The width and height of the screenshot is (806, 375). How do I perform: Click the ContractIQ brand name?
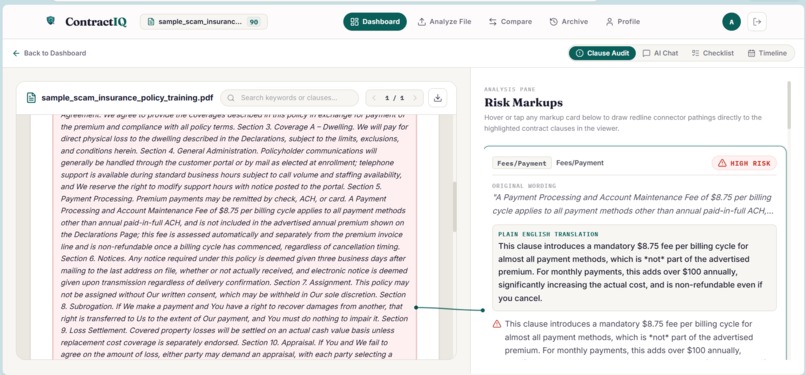96,22
